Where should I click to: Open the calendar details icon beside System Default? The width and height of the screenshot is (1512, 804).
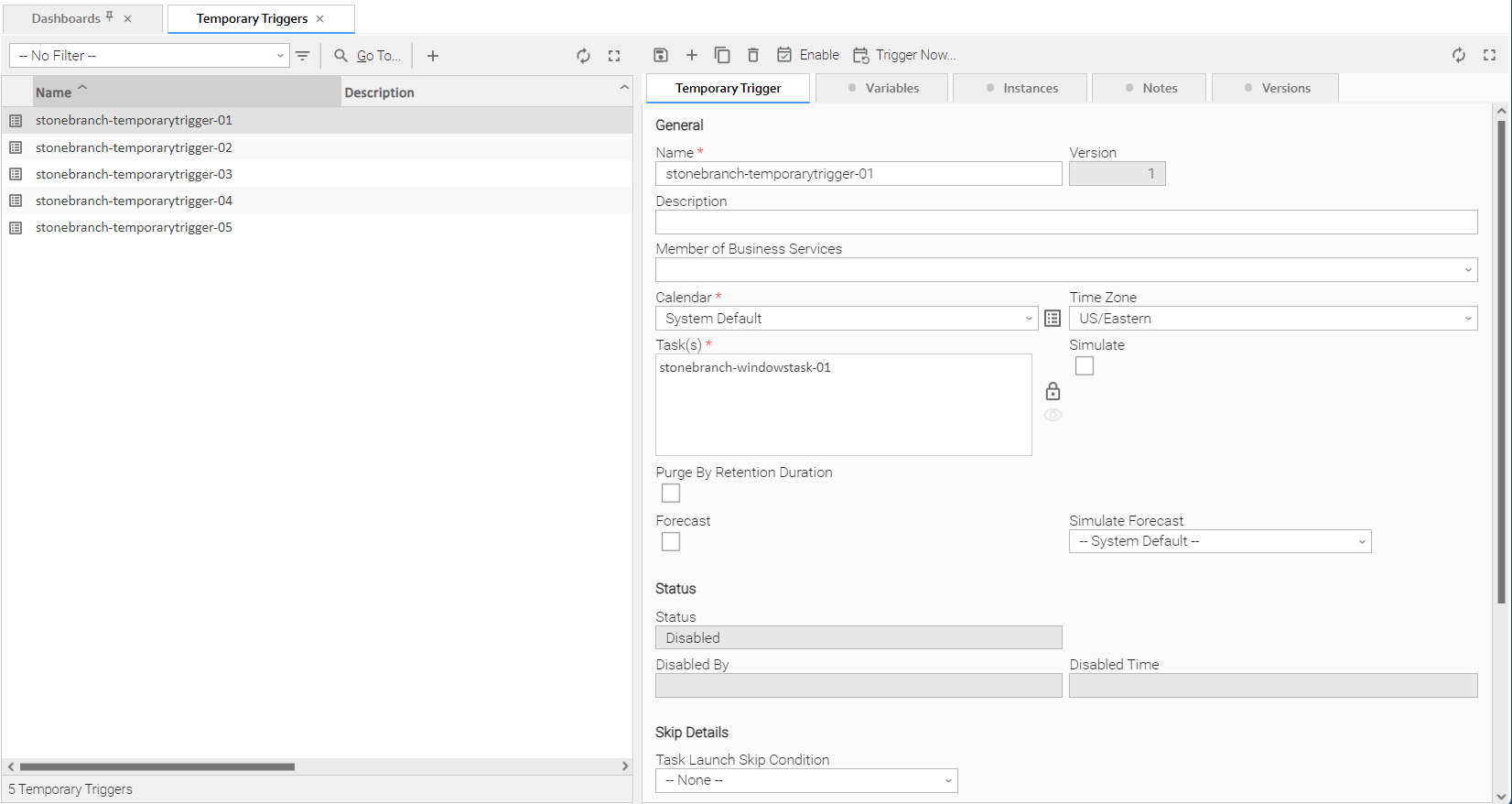pyautogui.click(x=1053, y=319)
